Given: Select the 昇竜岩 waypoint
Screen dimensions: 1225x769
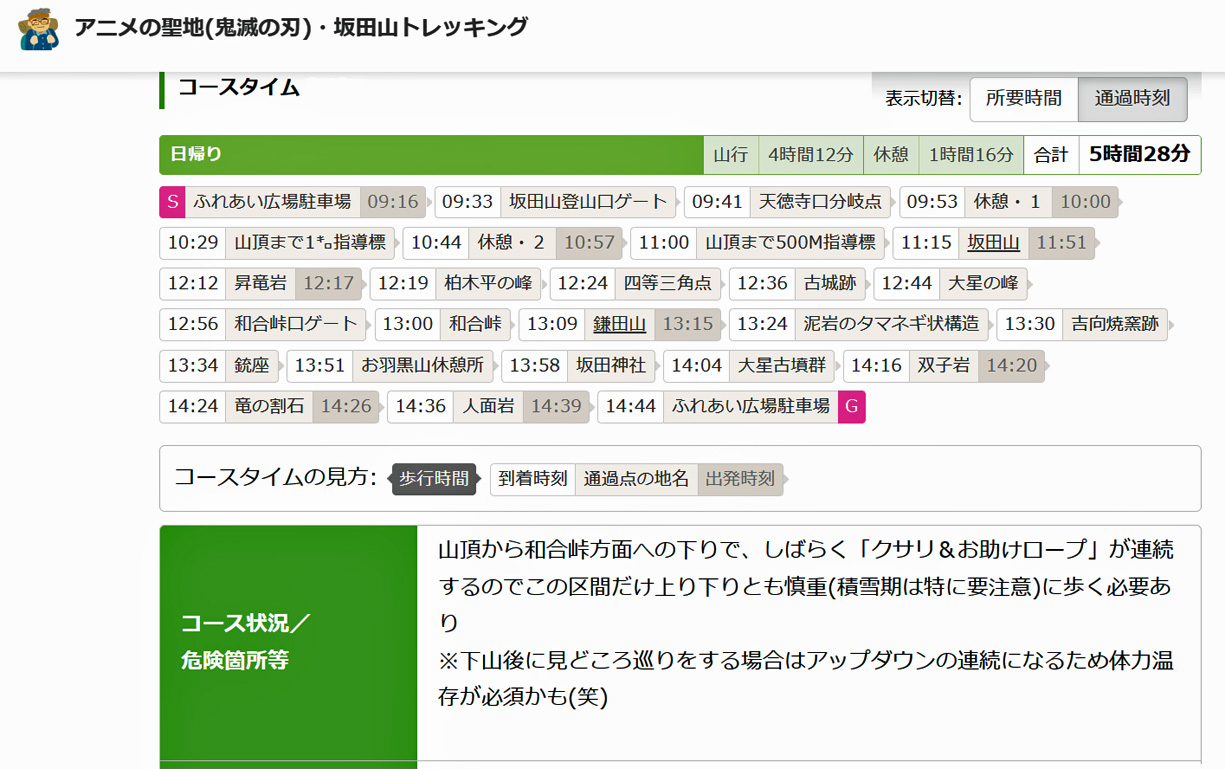Looking at the screenshot, I should [260, 283].
